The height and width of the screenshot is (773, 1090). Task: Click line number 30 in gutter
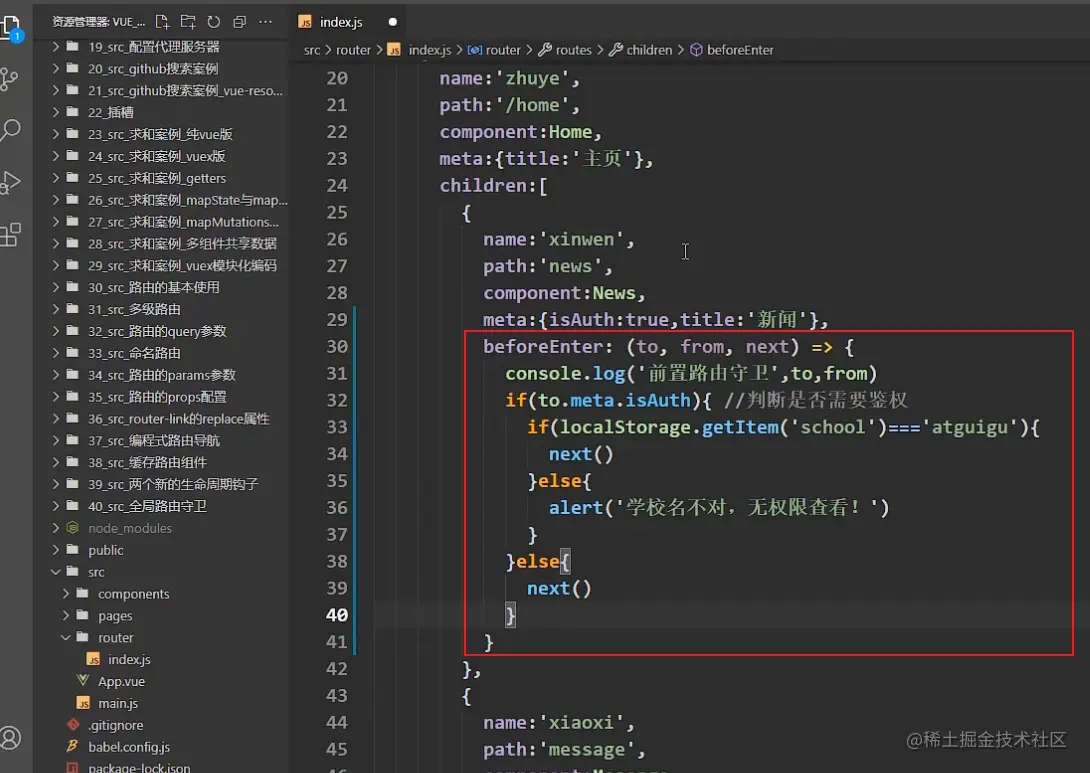337,347
